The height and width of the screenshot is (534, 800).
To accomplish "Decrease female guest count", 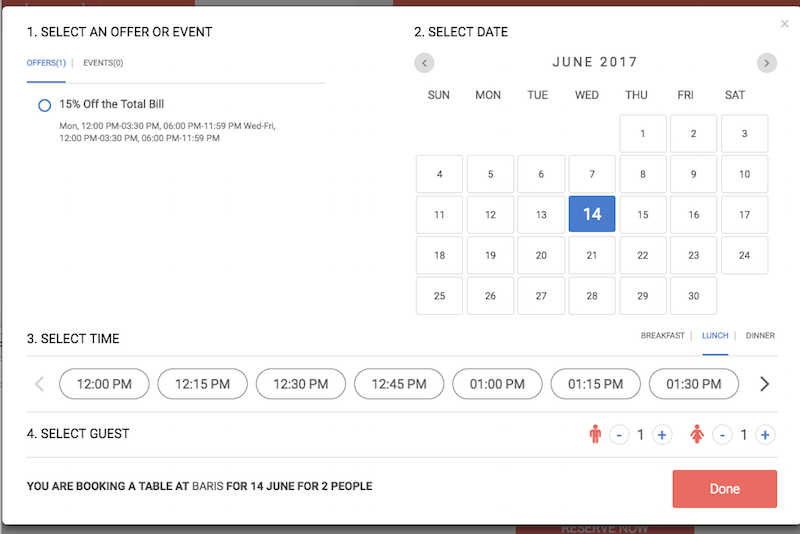I will (x=722, y=435).
